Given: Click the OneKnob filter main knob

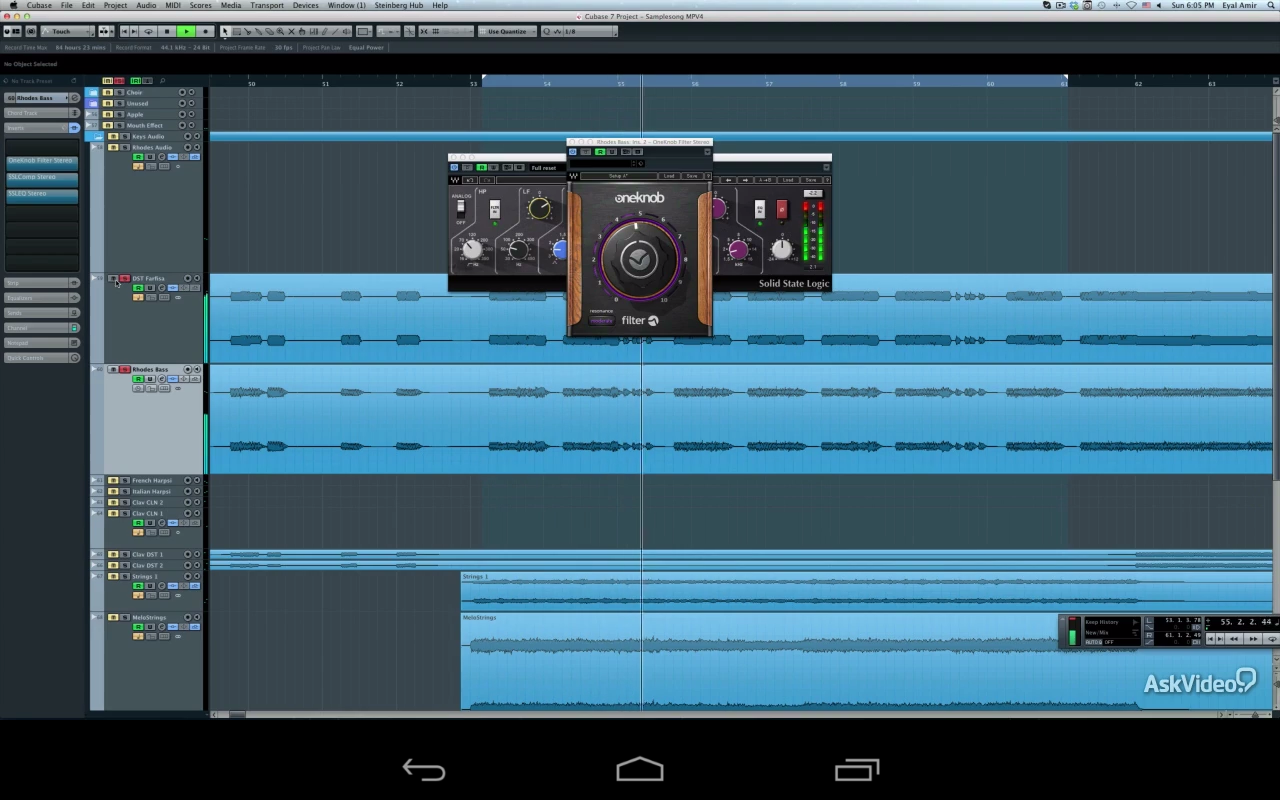Looking at the screenshot, I should 638,259.
